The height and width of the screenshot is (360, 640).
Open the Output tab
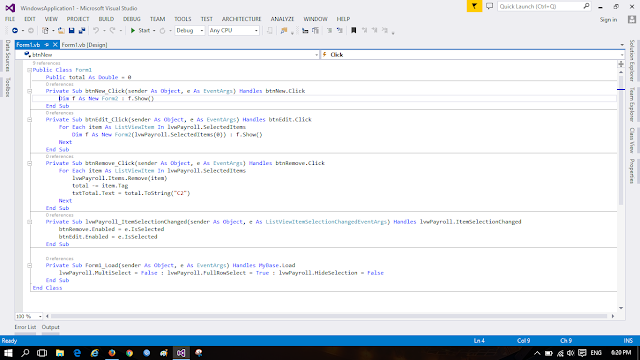coord(51,327)
